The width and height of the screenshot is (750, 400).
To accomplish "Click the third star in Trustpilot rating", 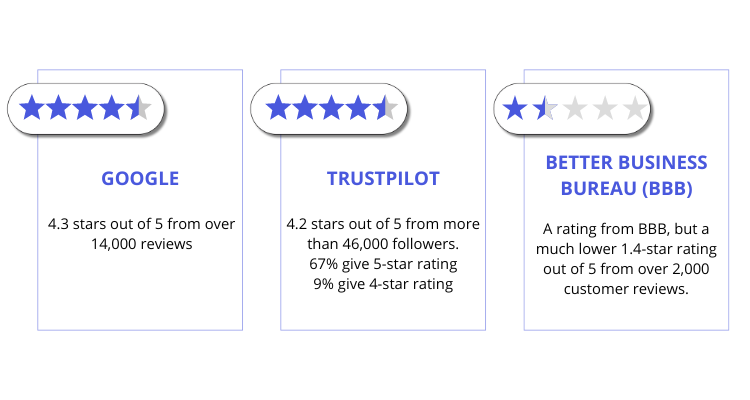I will [331, 108].
